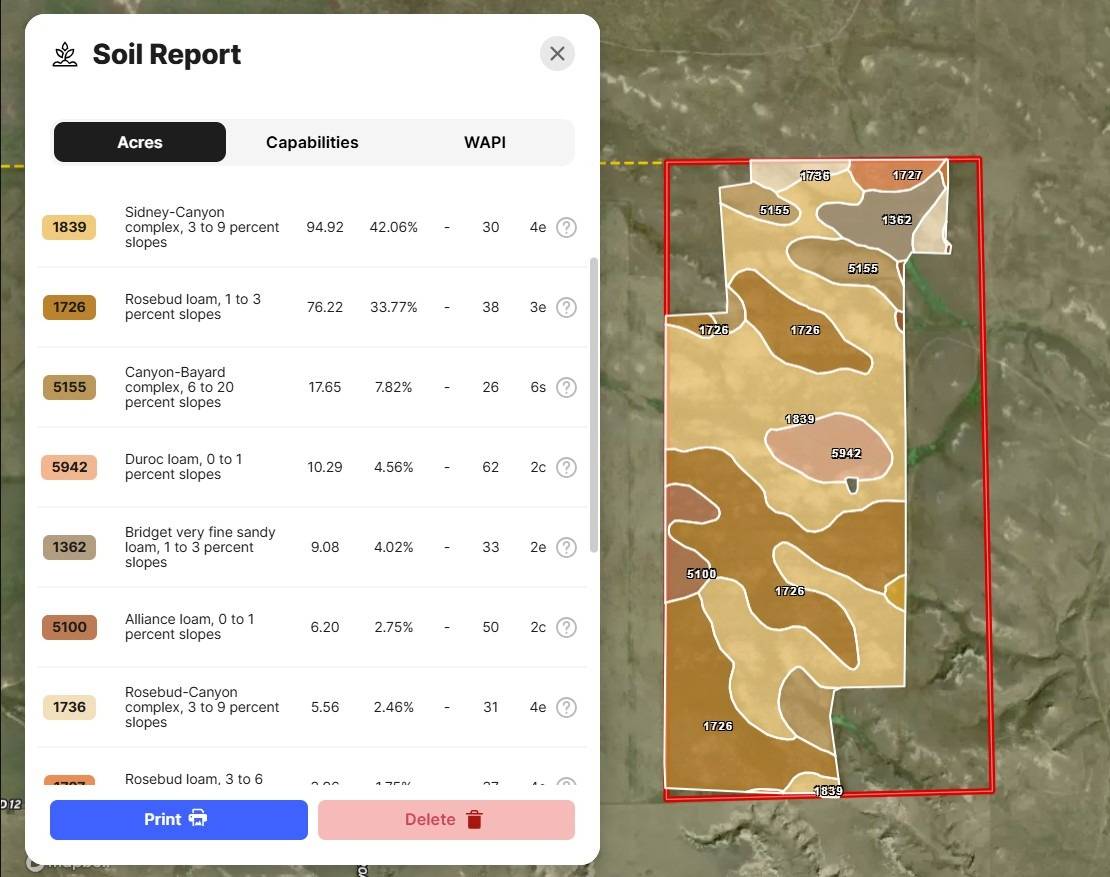Click the 1839 soil color swatch
1110x877 pixels.
tap(69, 227)
